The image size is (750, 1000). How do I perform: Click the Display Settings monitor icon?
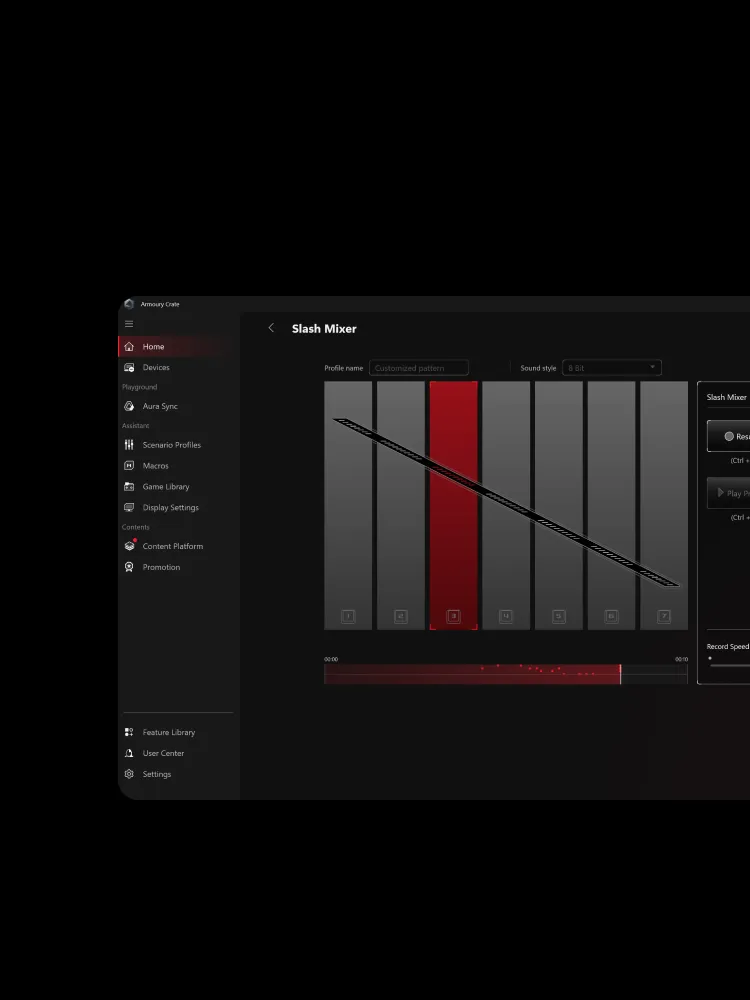click(129, 508)
